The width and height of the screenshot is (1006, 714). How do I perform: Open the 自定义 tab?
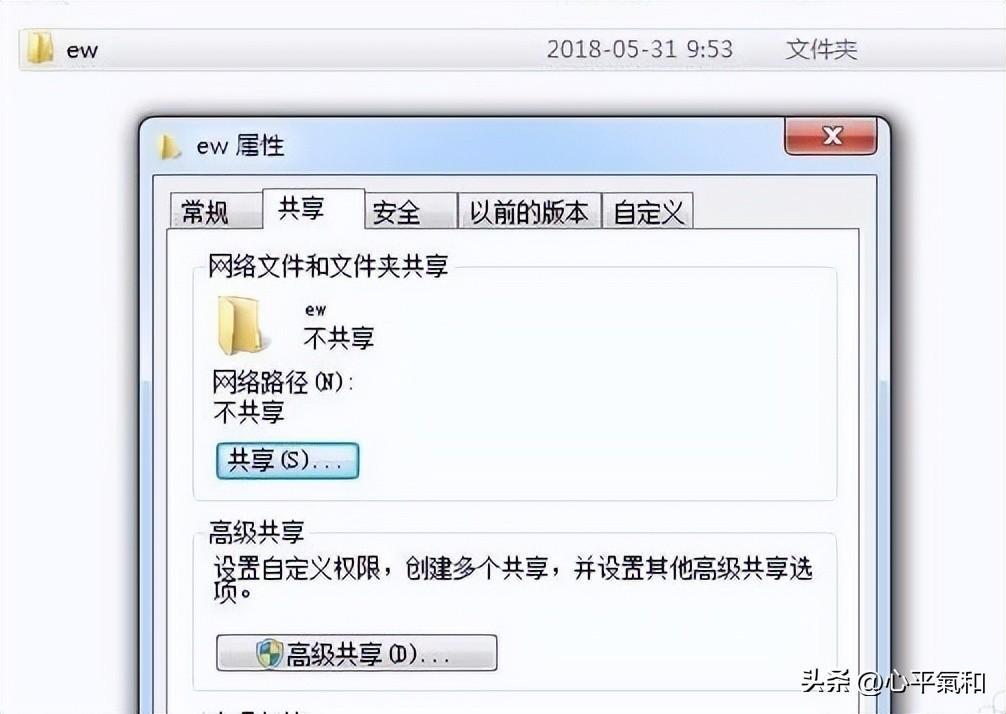pos(647,211)
